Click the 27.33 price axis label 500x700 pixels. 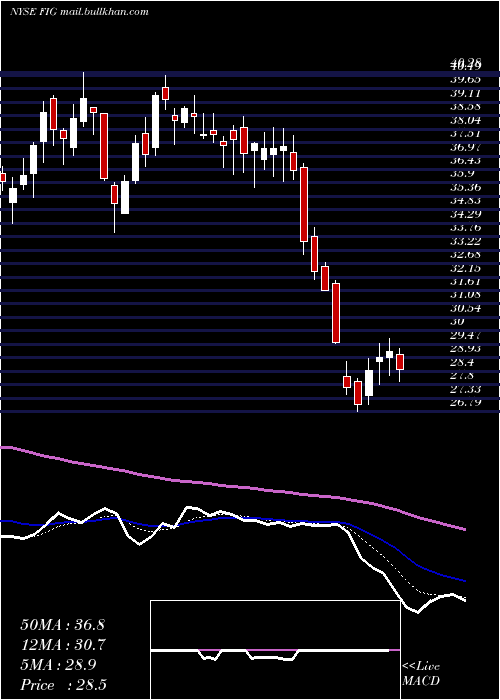coord(465,389)
